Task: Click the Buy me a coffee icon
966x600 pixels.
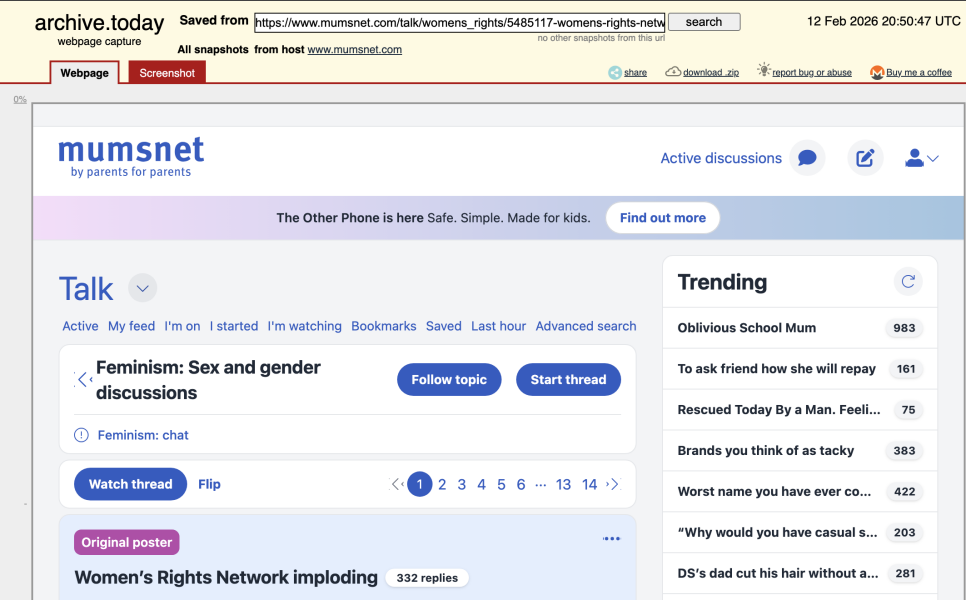Action: [x=876, y=72]
